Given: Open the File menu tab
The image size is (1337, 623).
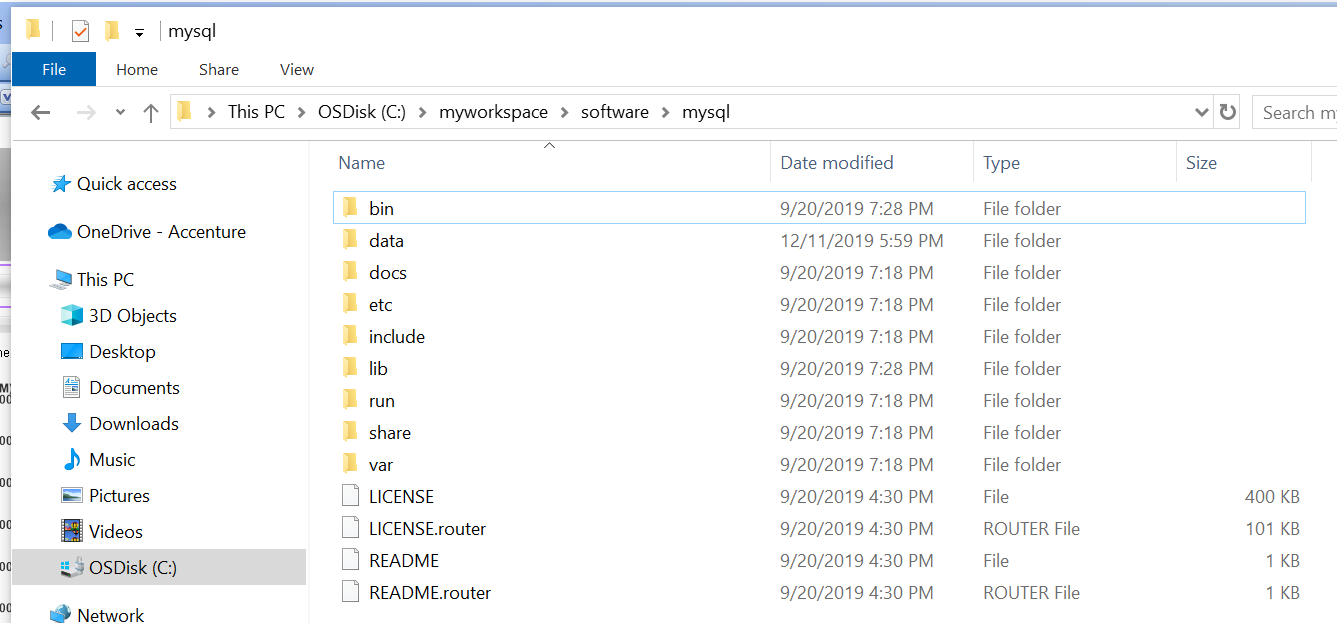Looking at the screenshot, I should [x=54, y=69].
